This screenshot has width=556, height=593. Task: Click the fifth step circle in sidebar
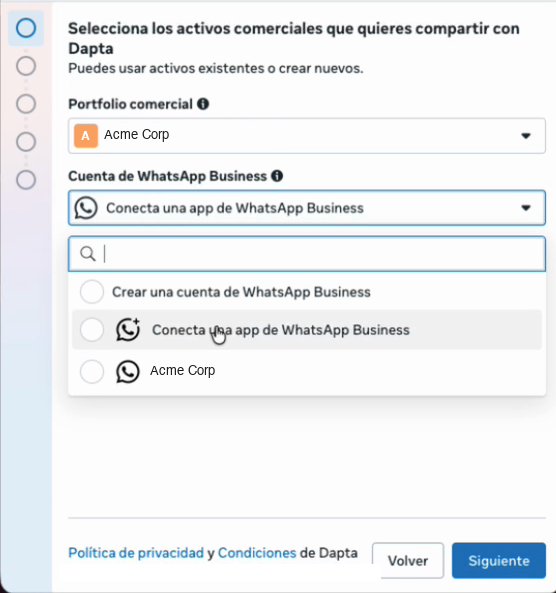point(26,180)
